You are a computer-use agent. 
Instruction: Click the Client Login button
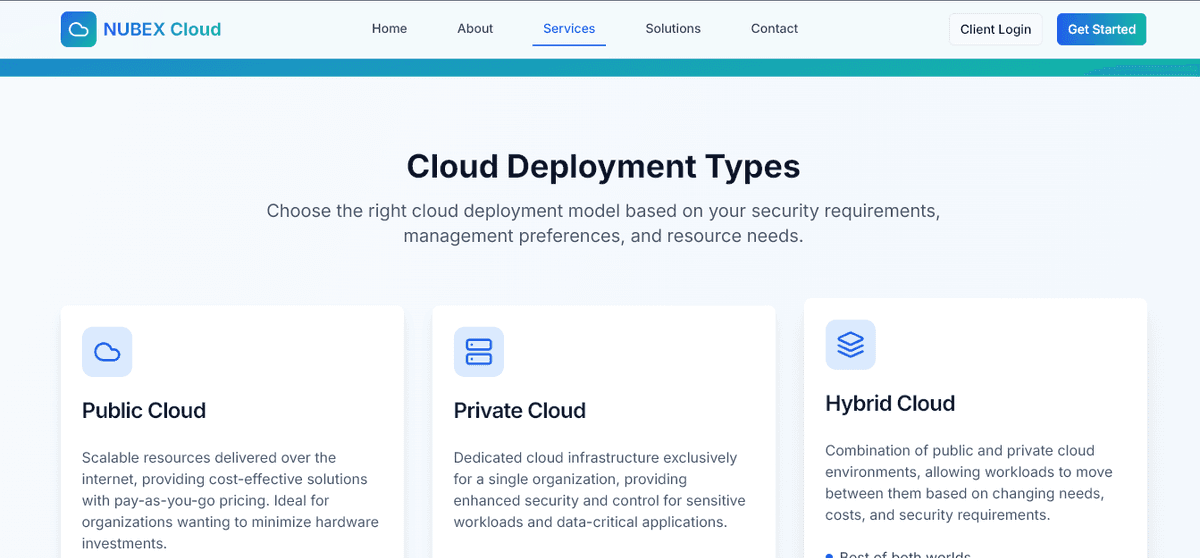pos(995,29)
